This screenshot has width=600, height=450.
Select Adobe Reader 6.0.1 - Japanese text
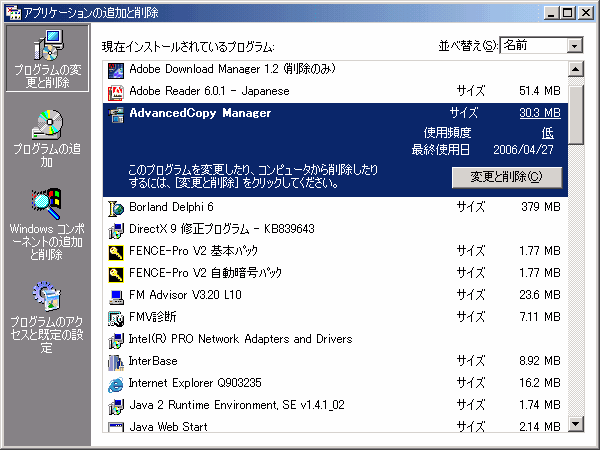209,91
